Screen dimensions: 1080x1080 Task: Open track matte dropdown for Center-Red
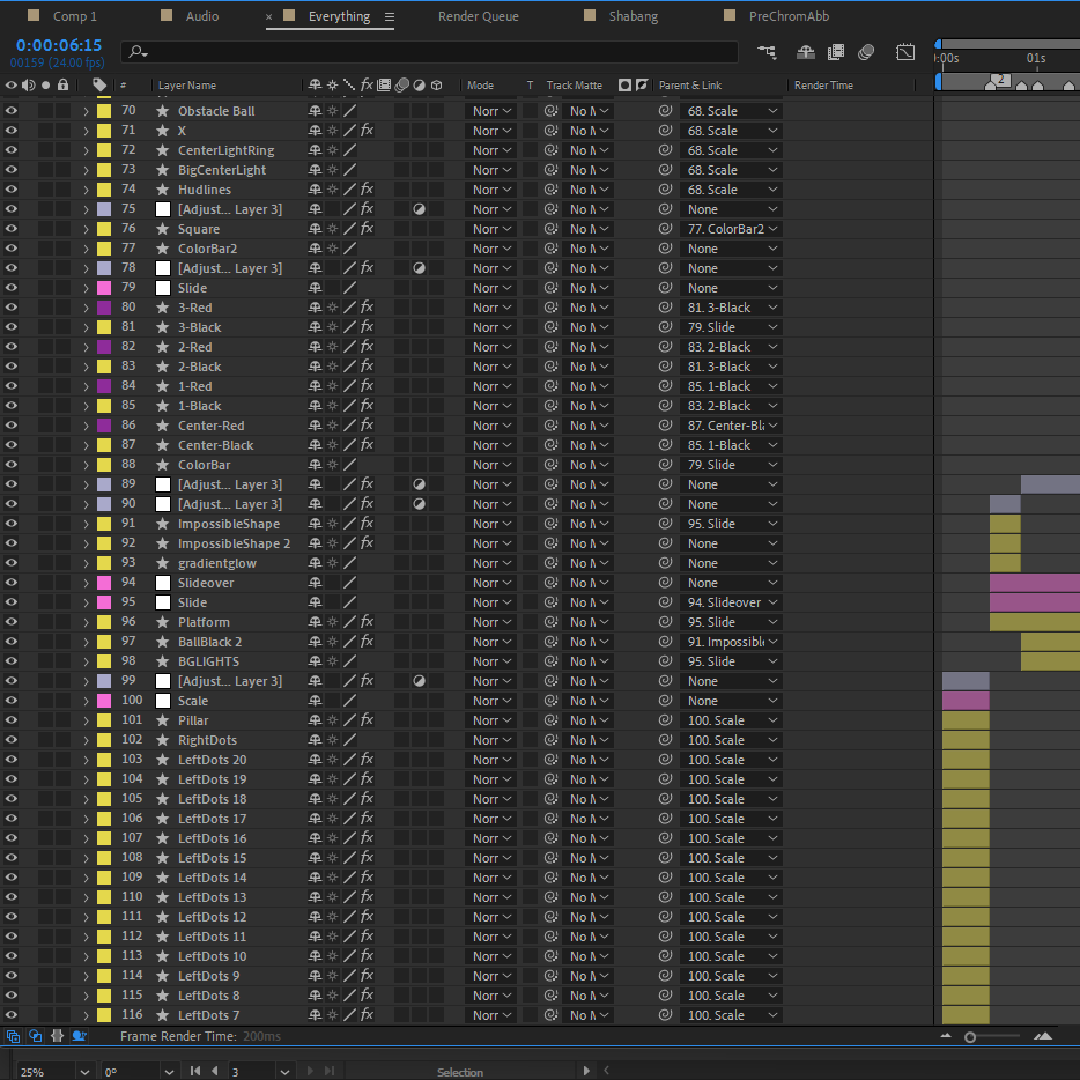[589, 426]
